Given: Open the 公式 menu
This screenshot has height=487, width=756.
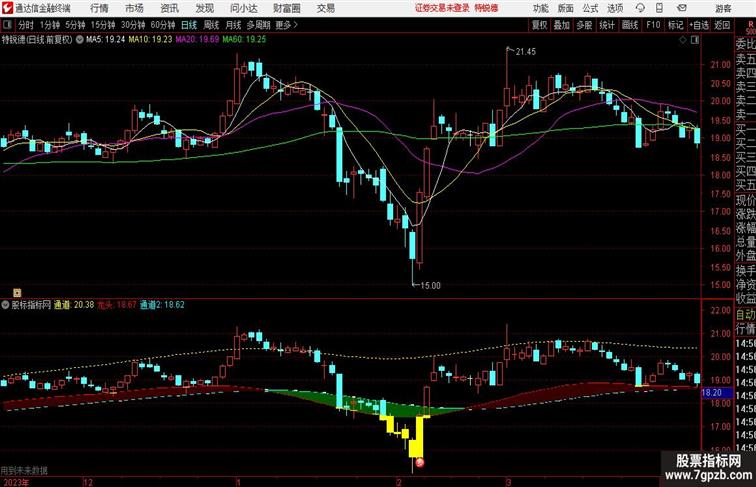Looking at the screenshot, I should pyautogui.click(x=590, y=8).
